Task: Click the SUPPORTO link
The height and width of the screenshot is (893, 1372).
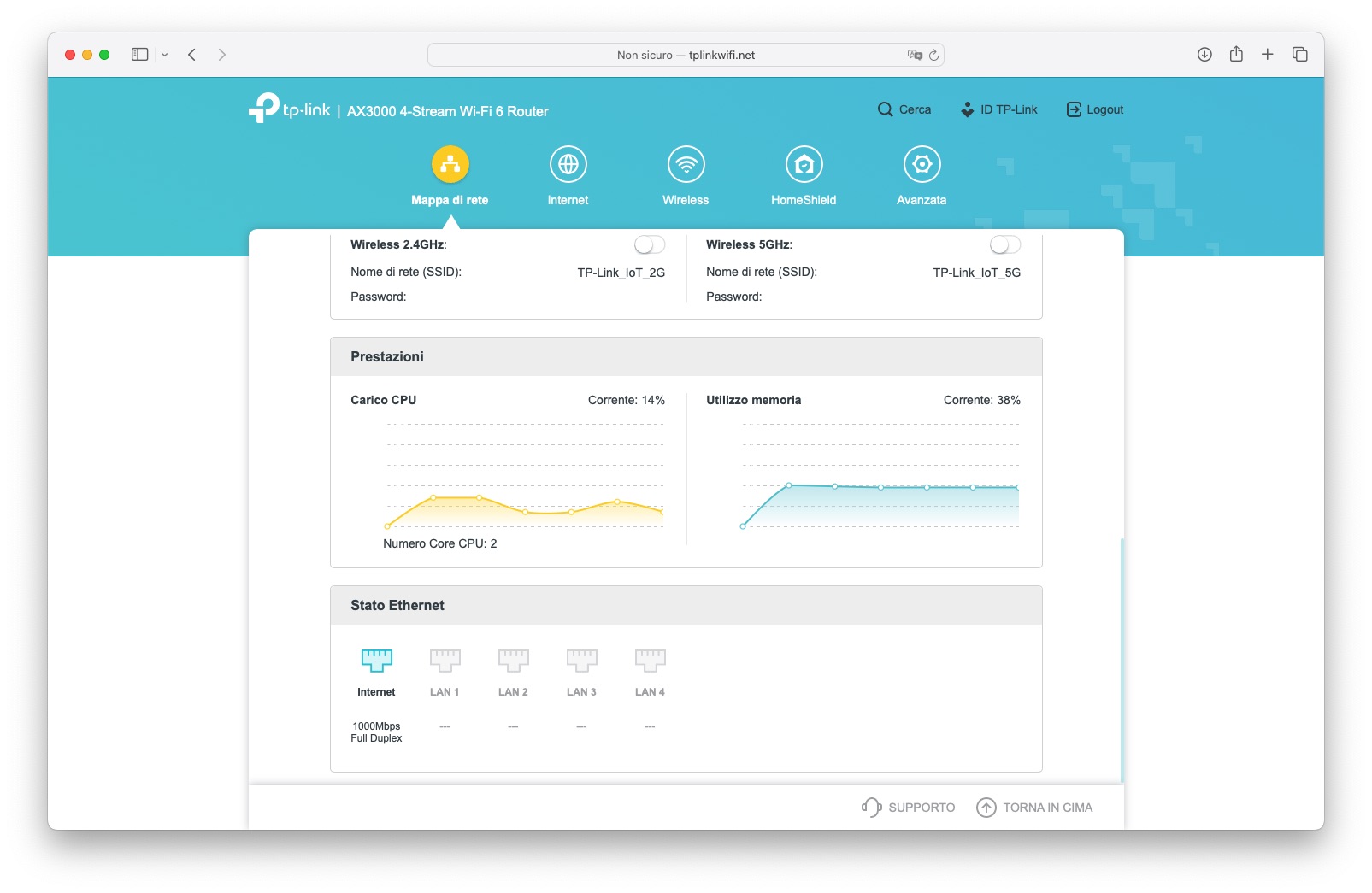Action: tap(908, 808)
